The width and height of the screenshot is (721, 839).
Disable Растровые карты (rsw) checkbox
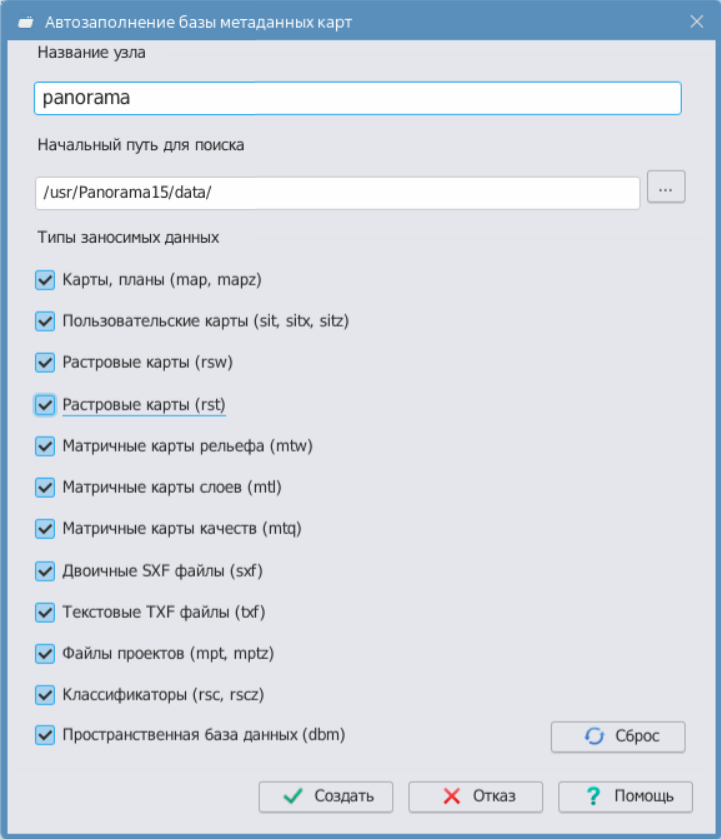coord(45,362)
